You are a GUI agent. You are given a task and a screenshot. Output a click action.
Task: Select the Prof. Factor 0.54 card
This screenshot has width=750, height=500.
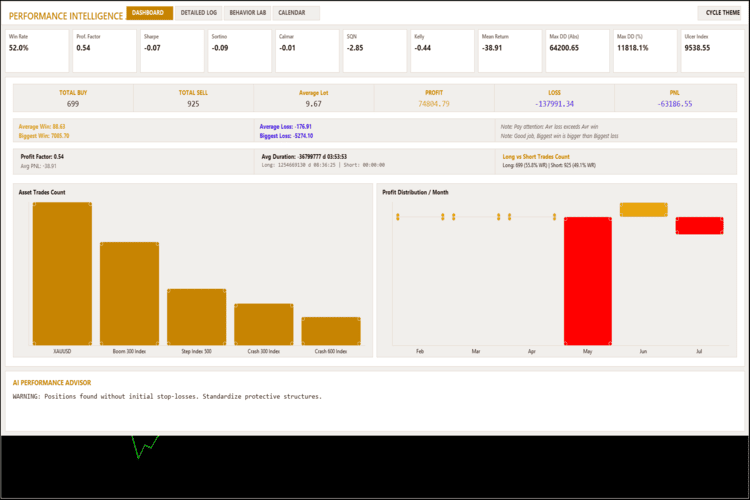[x=105, y=51]
